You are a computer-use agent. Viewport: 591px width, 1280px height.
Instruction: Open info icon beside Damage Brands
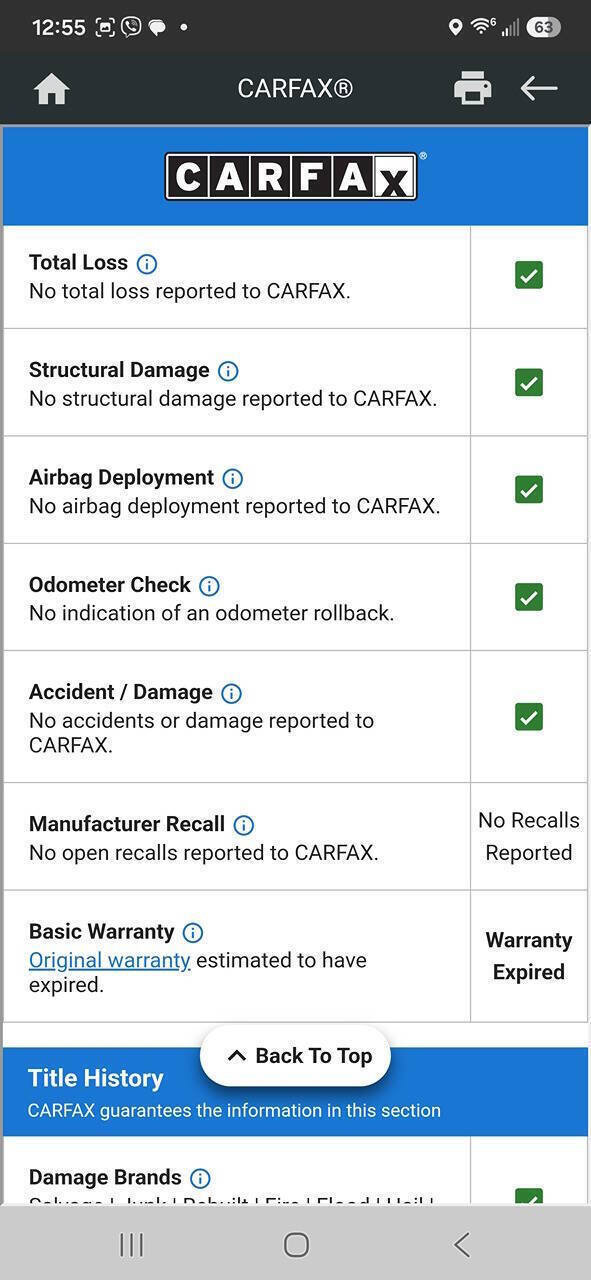200,1178
